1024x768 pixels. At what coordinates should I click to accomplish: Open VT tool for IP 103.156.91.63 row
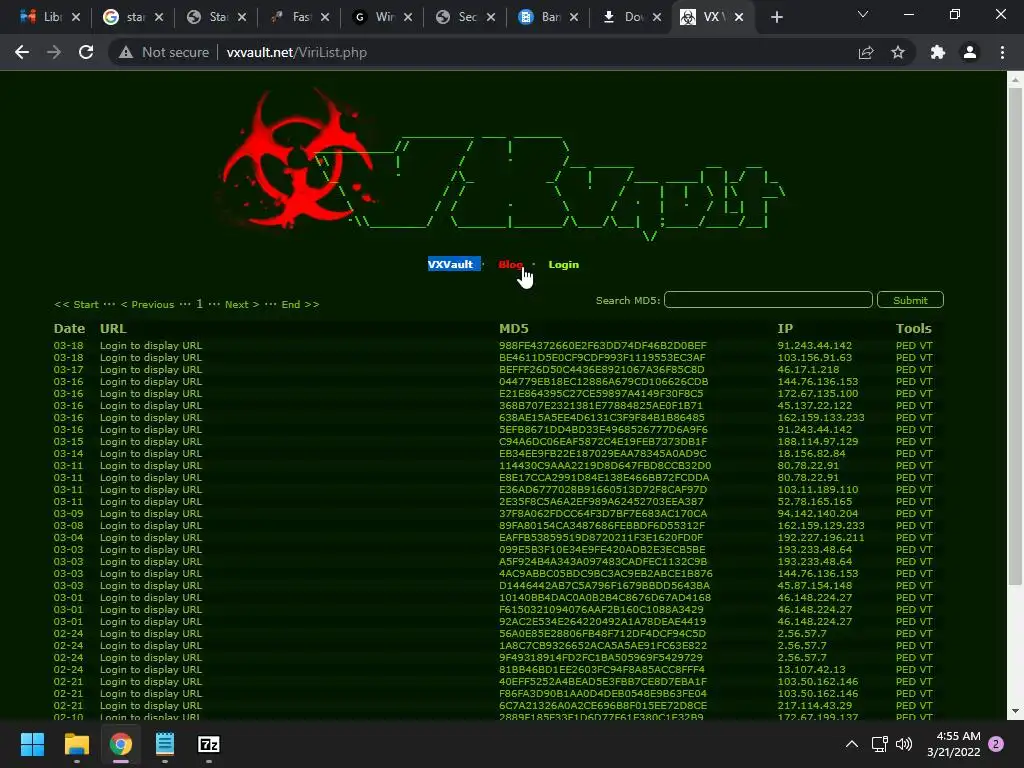click(x=926, y=357)
